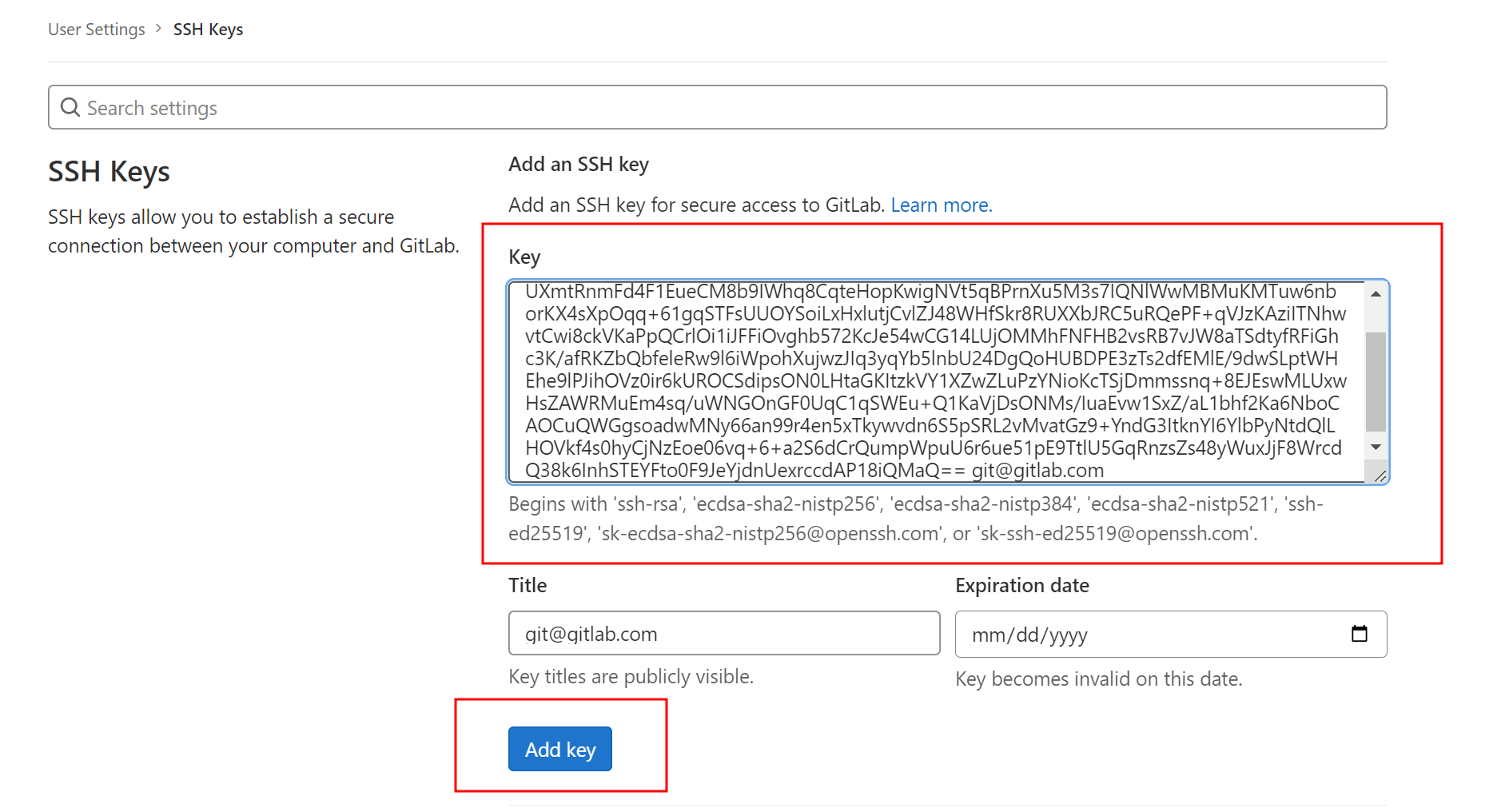Click the 'Begins with ssh-rsa' help text
Screen dimensions: 1509x812
[916, 519]
